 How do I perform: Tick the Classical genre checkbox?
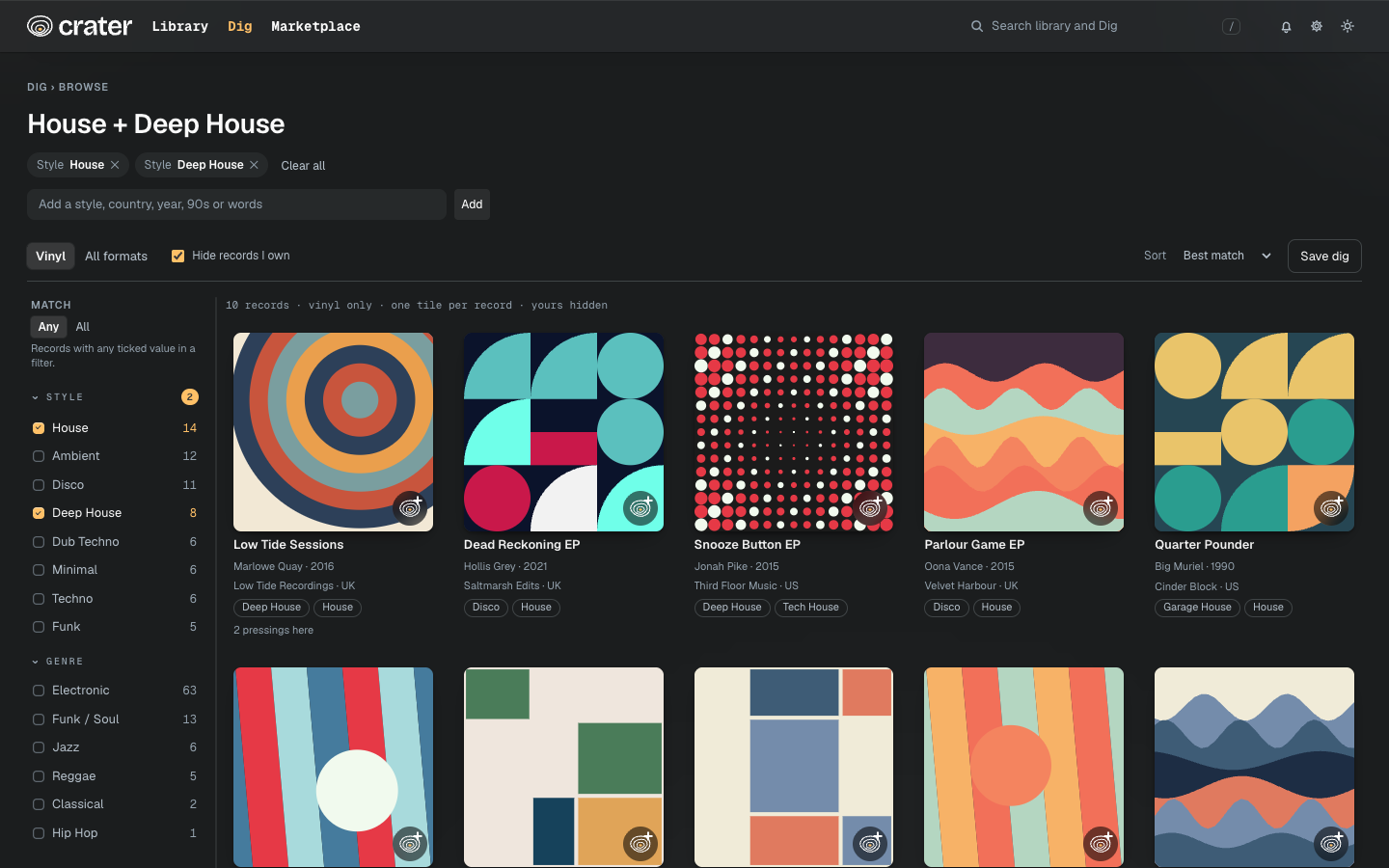click(x=39, y=804)
